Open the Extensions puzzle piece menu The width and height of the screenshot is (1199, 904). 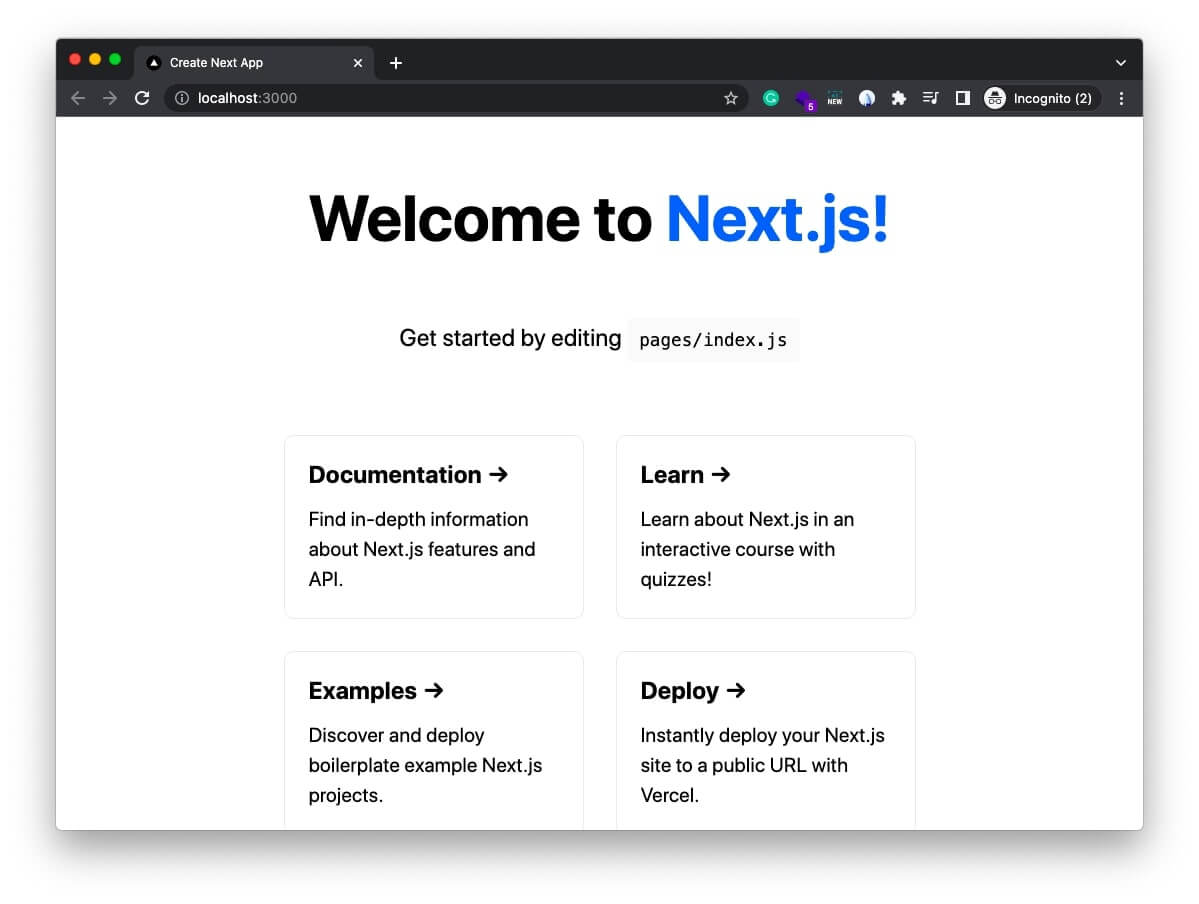(x=899, y=98)
